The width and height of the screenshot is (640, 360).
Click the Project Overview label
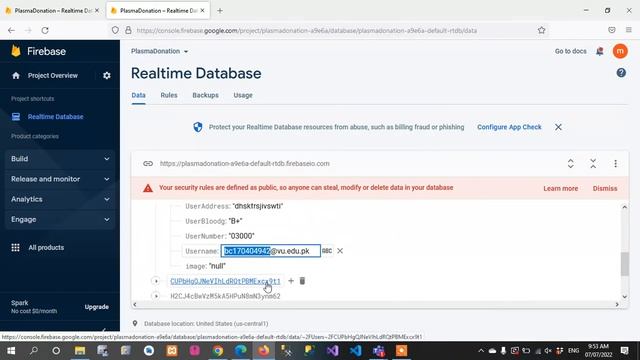(x=53, y=76)
